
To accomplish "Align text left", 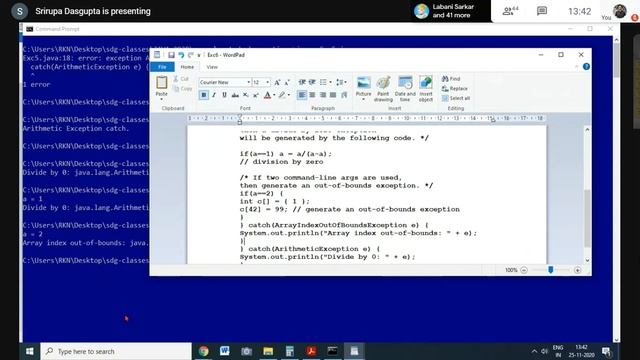I will 302,95.
